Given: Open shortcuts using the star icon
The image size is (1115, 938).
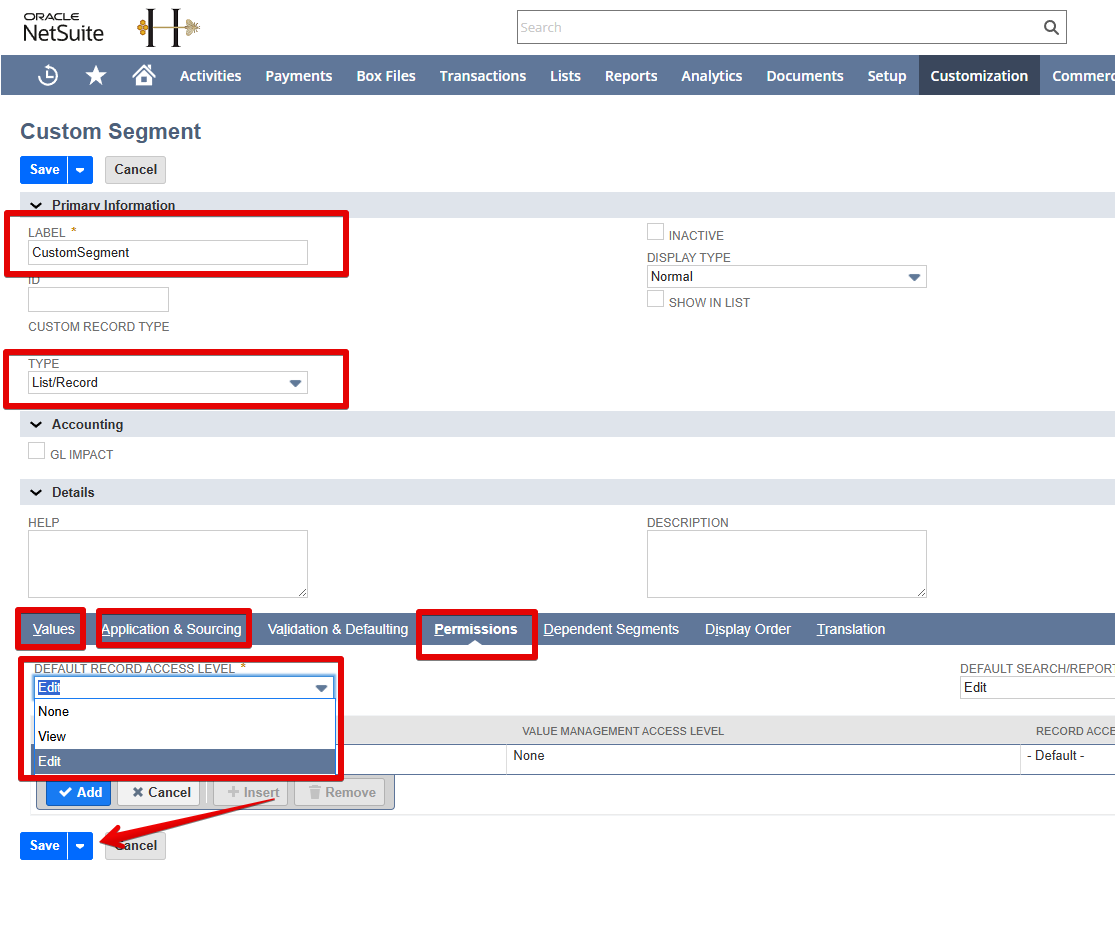Looking at the screenshot, I should pyautogui.click(x=95, y=75).
